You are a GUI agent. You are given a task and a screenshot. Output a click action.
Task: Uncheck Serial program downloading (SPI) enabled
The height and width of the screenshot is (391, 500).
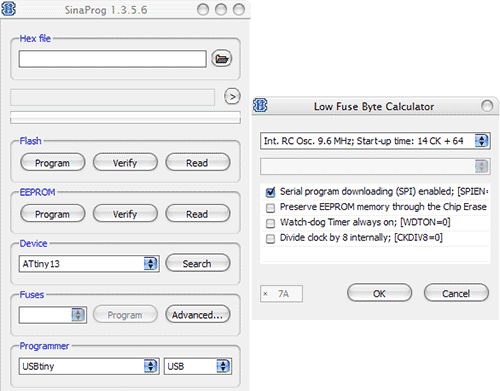pos(270,192)
